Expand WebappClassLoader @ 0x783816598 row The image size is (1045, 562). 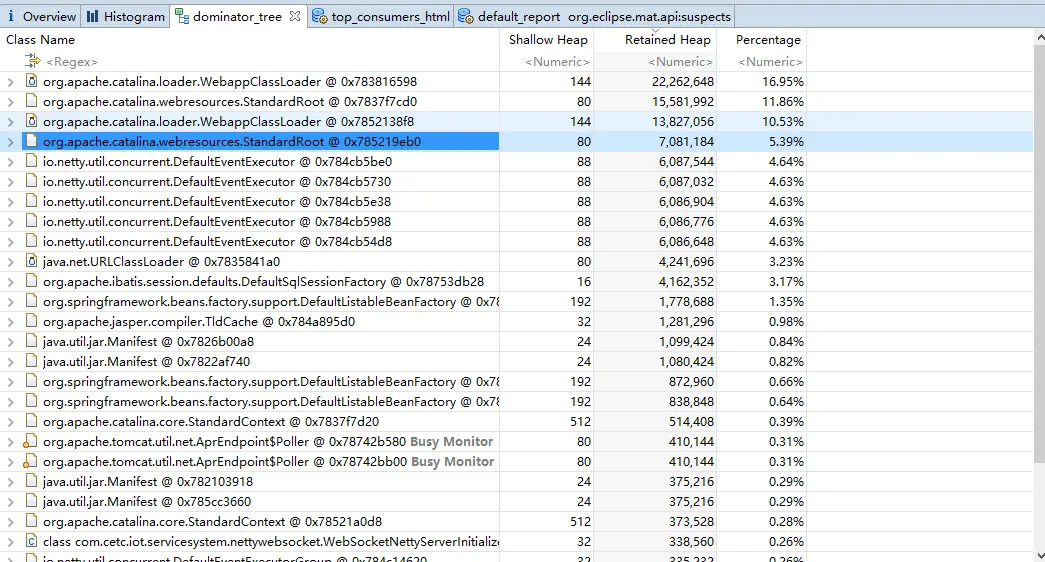click(x=10, y=82)
